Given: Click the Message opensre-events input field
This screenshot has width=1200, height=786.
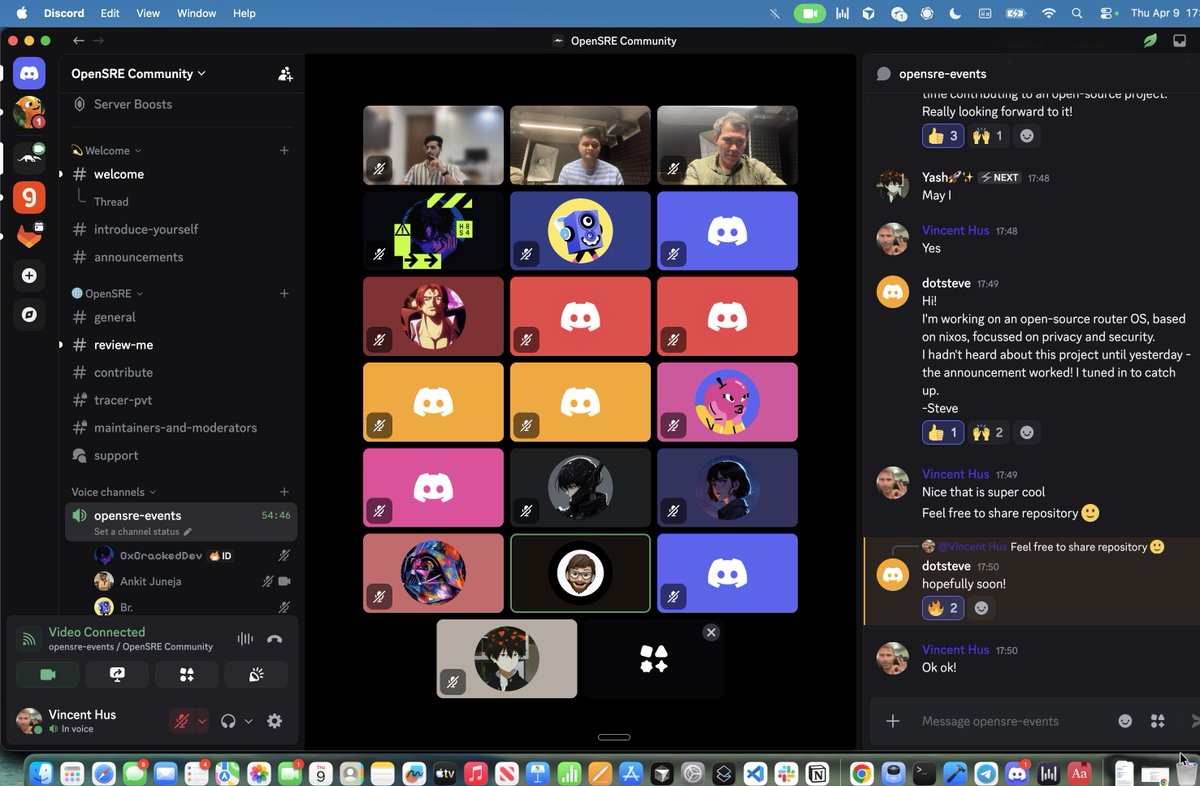Looking at the screenshot, I should click(1010, 721).
